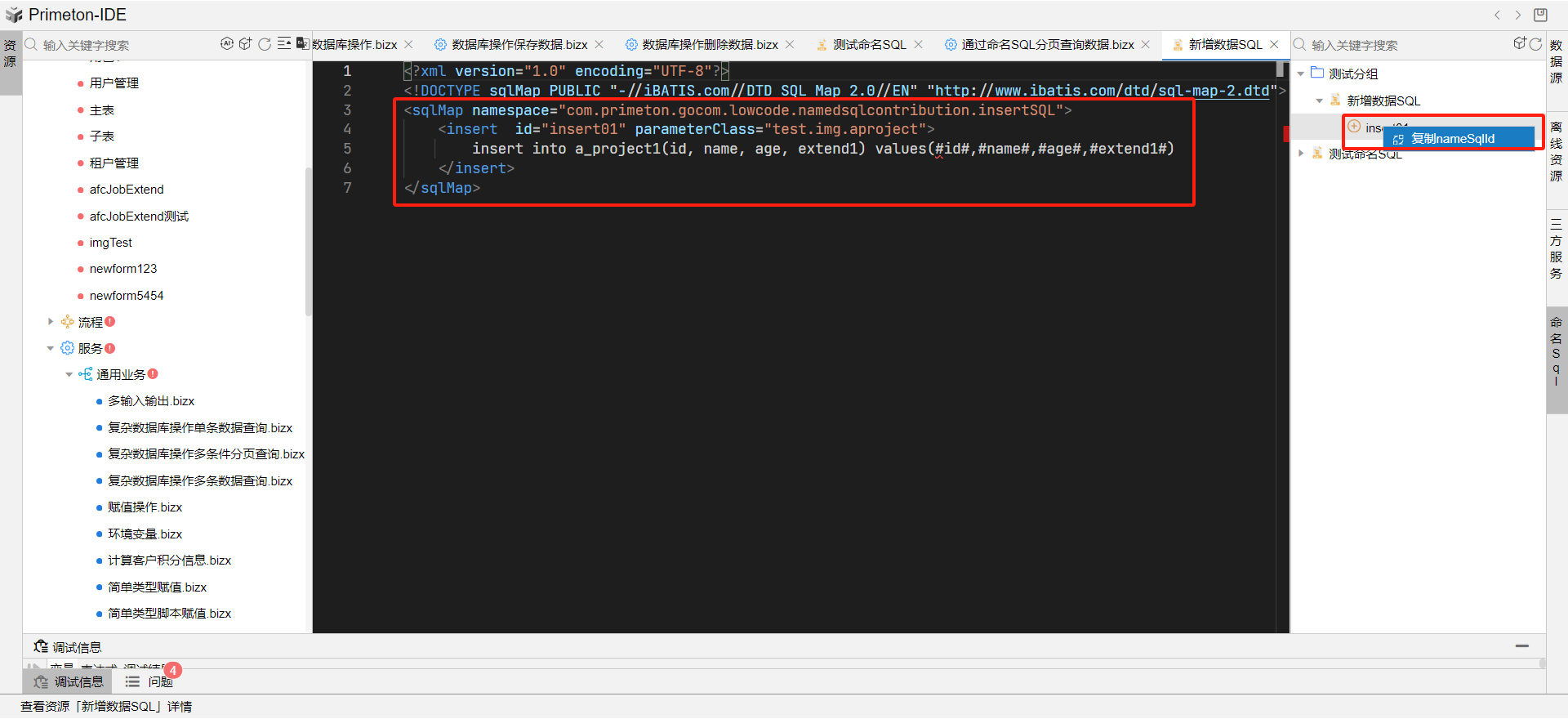
Task: Open 赋值操作.bizx in the tree
Action: [145, 507]
